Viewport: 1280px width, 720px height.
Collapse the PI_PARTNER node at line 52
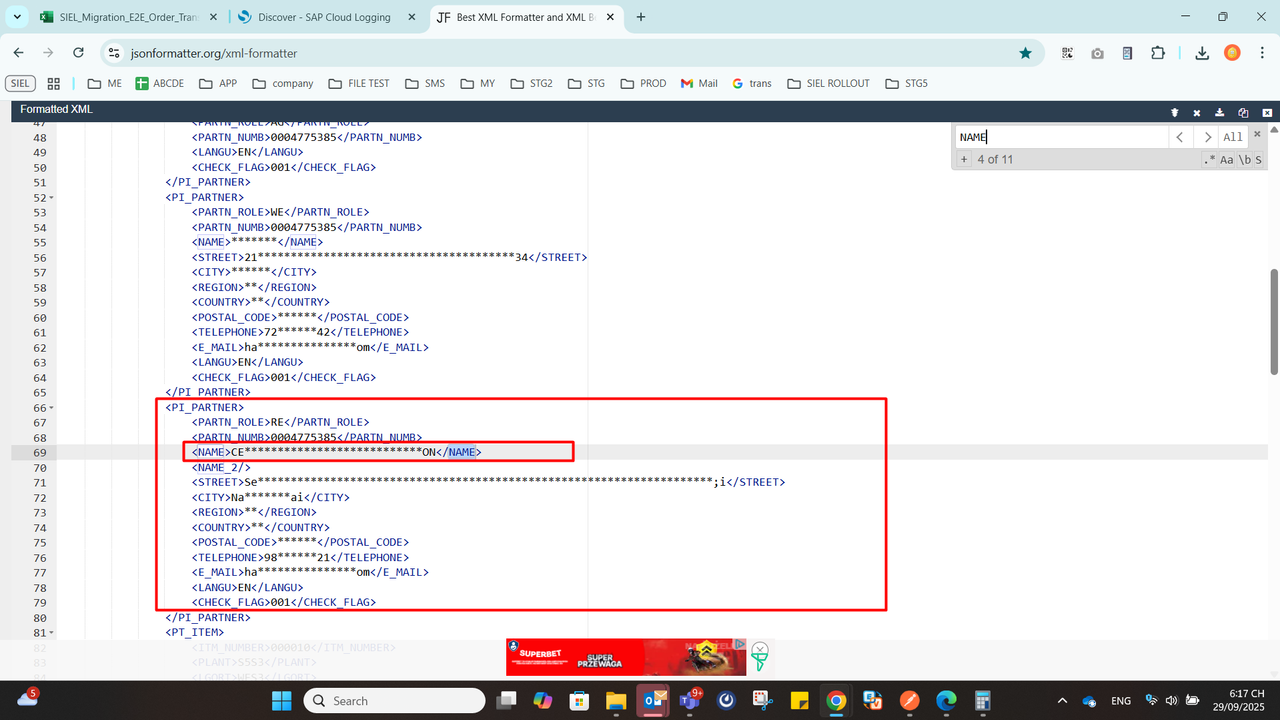(50, 198)
